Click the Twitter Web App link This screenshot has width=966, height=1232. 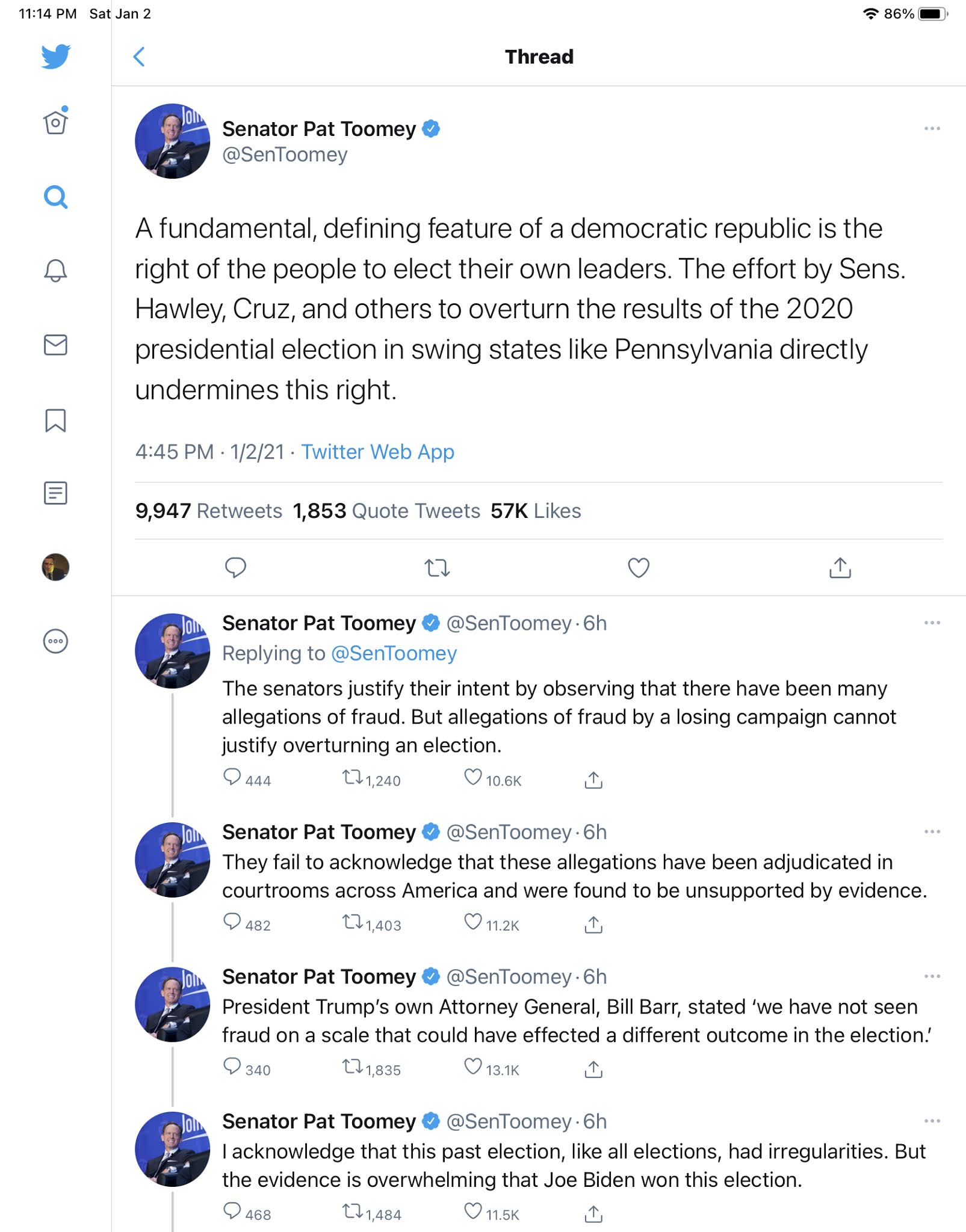pos(377,452)
